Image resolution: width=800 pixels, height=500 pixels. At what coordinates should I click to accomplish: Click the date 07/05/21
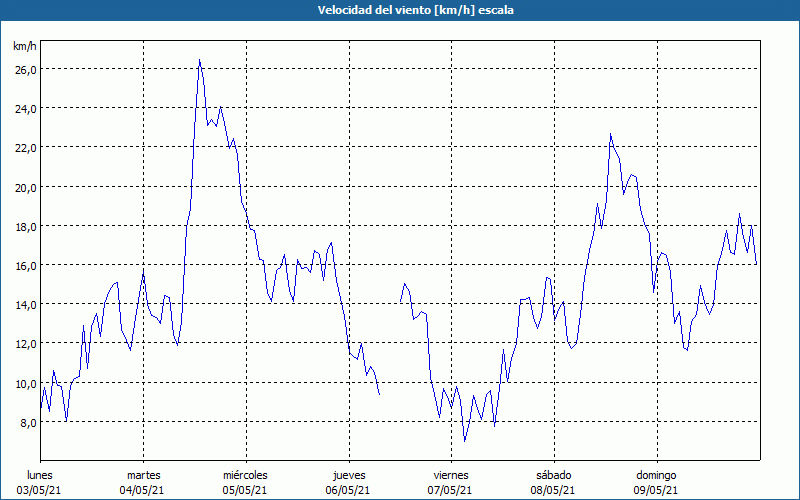pos(450,490)
